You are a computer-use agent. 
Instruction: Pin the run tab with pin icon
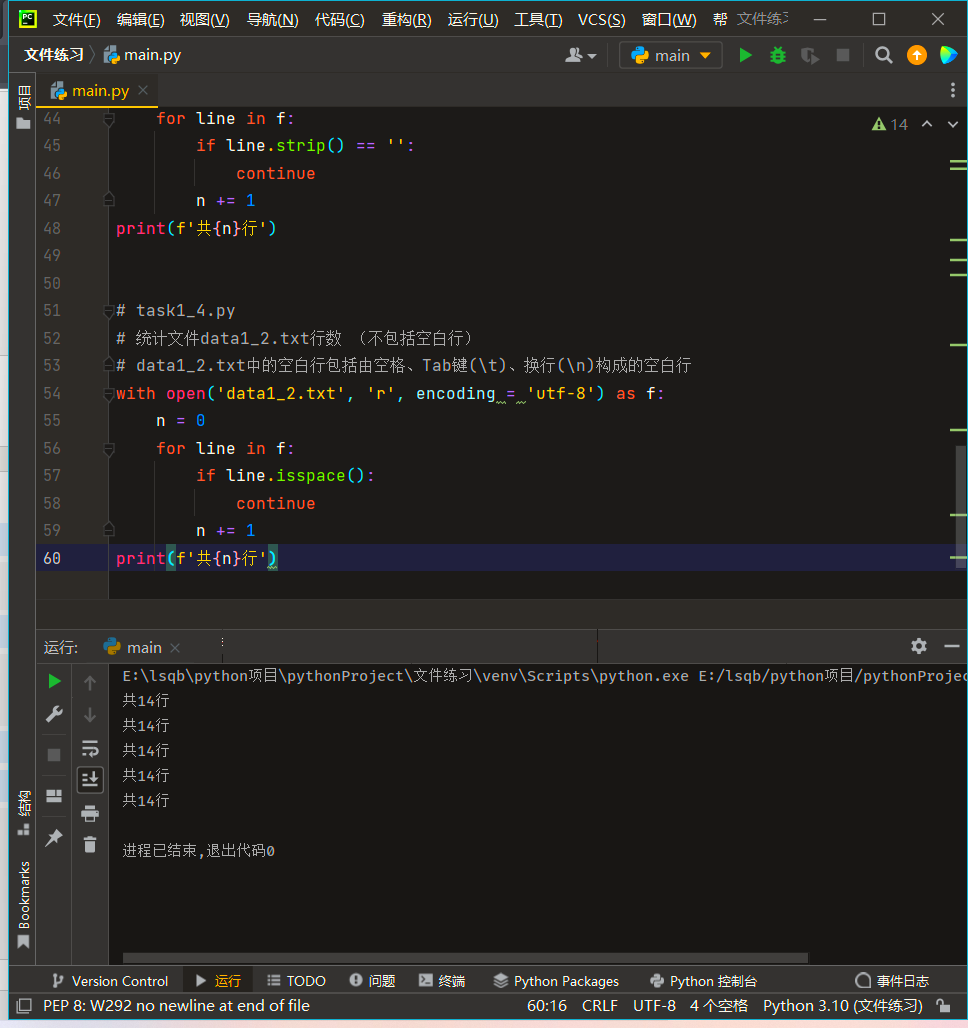[x=54, y=837]
